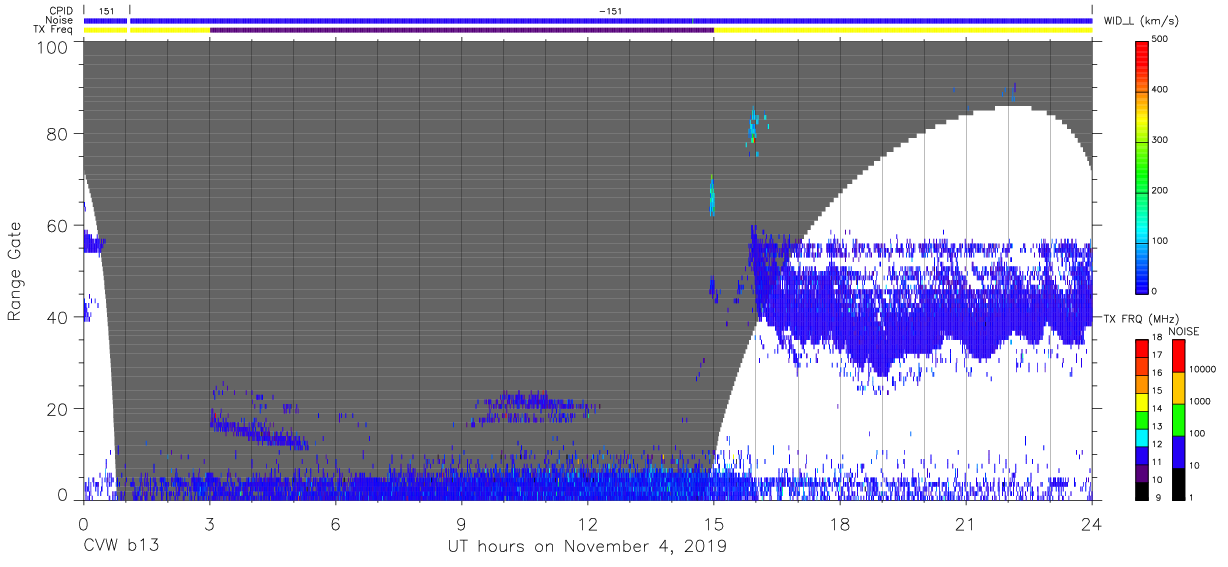Click the CPID label at top left
Viewport: 1228px width, 567px height.
tap(62, 11)
